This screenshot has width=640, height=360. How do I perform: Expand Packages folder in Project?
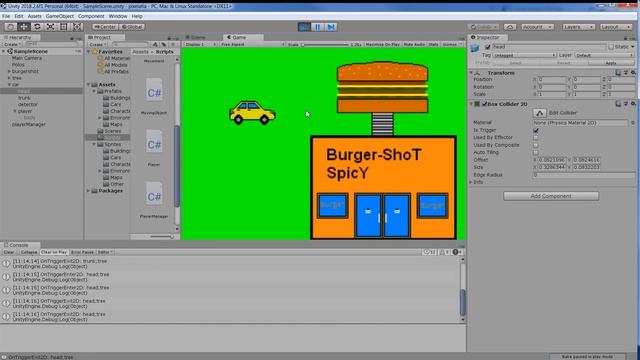tap(88, 191)
